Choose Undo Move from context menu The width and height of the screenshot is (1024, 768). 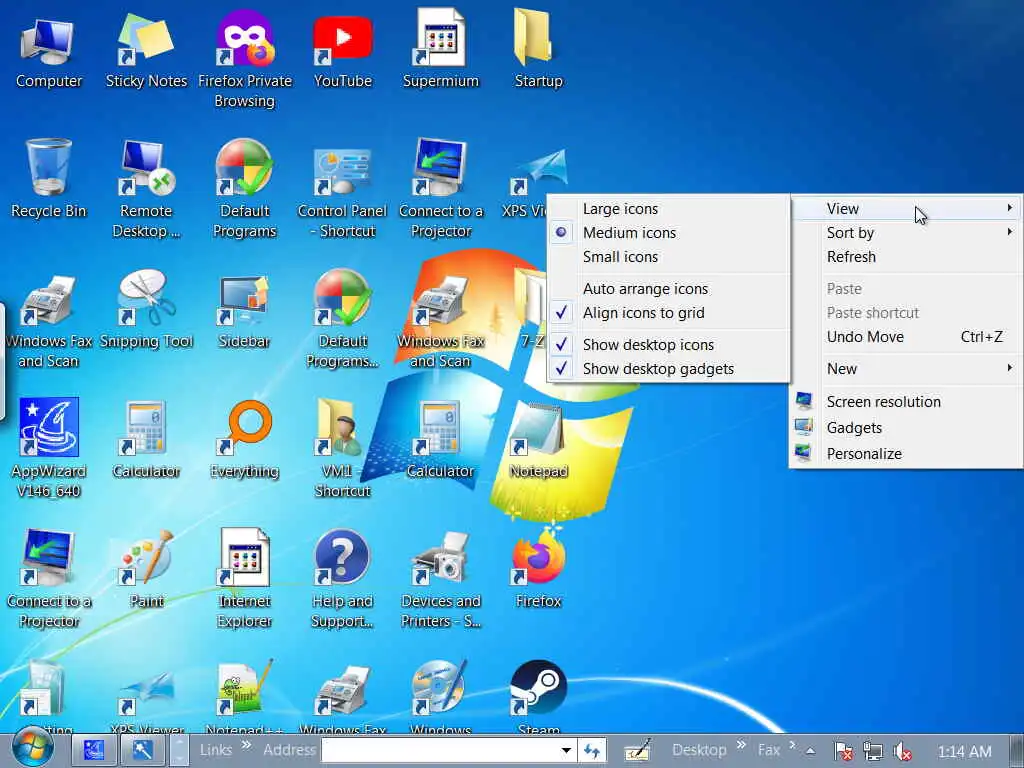pyautogui.click(x=906, y=337)
